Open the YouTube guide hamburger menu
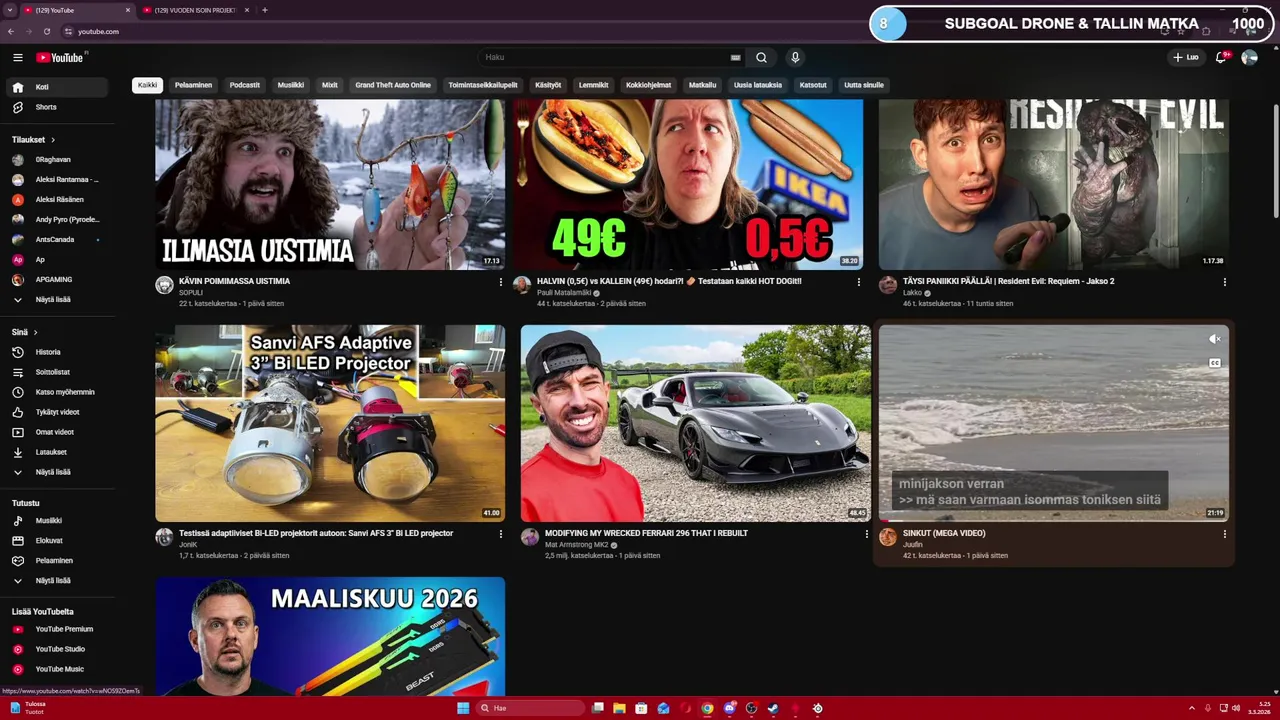The width and height of the screenshot is (1280, 720). pos(17,57)
